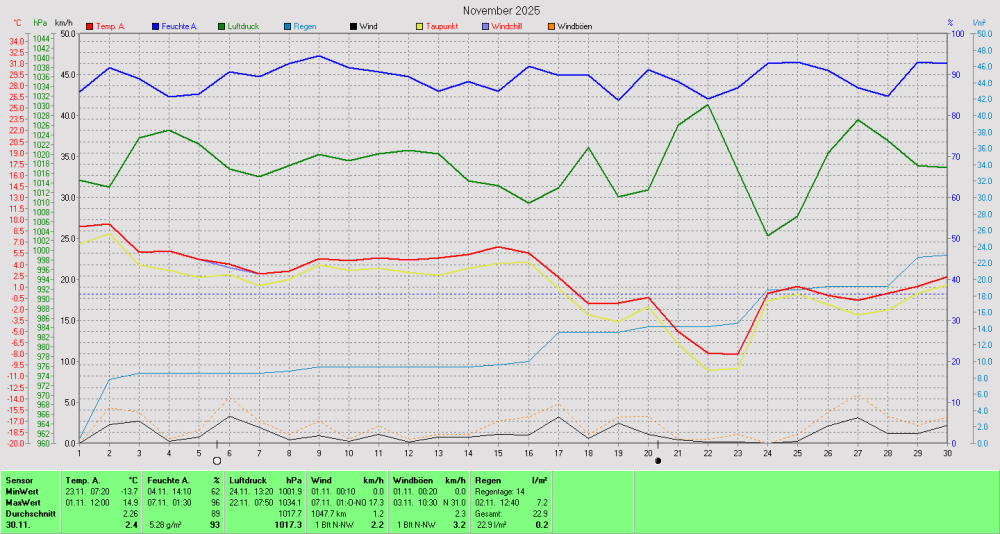The image size is (1000, 534).
Task: Click the Regen column header in table
Action: pyautogui.click(x=489, y=480)
